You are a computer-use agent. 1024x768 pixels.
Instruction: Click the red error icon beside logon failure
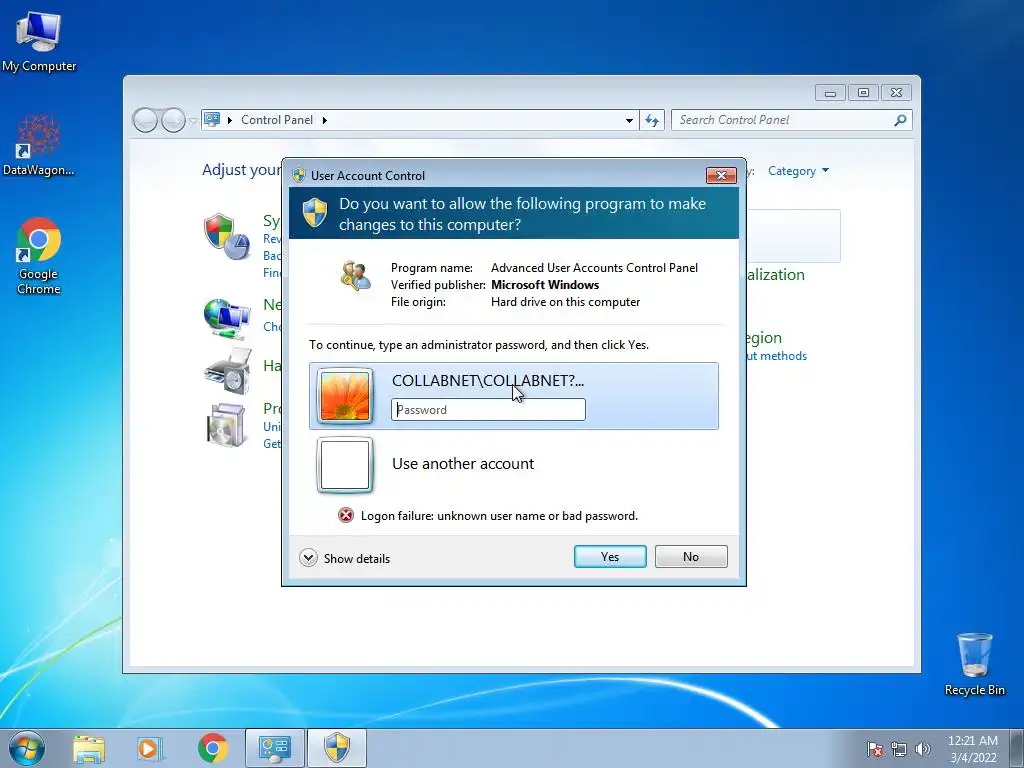pyautogui.click(x=345, y=516)
